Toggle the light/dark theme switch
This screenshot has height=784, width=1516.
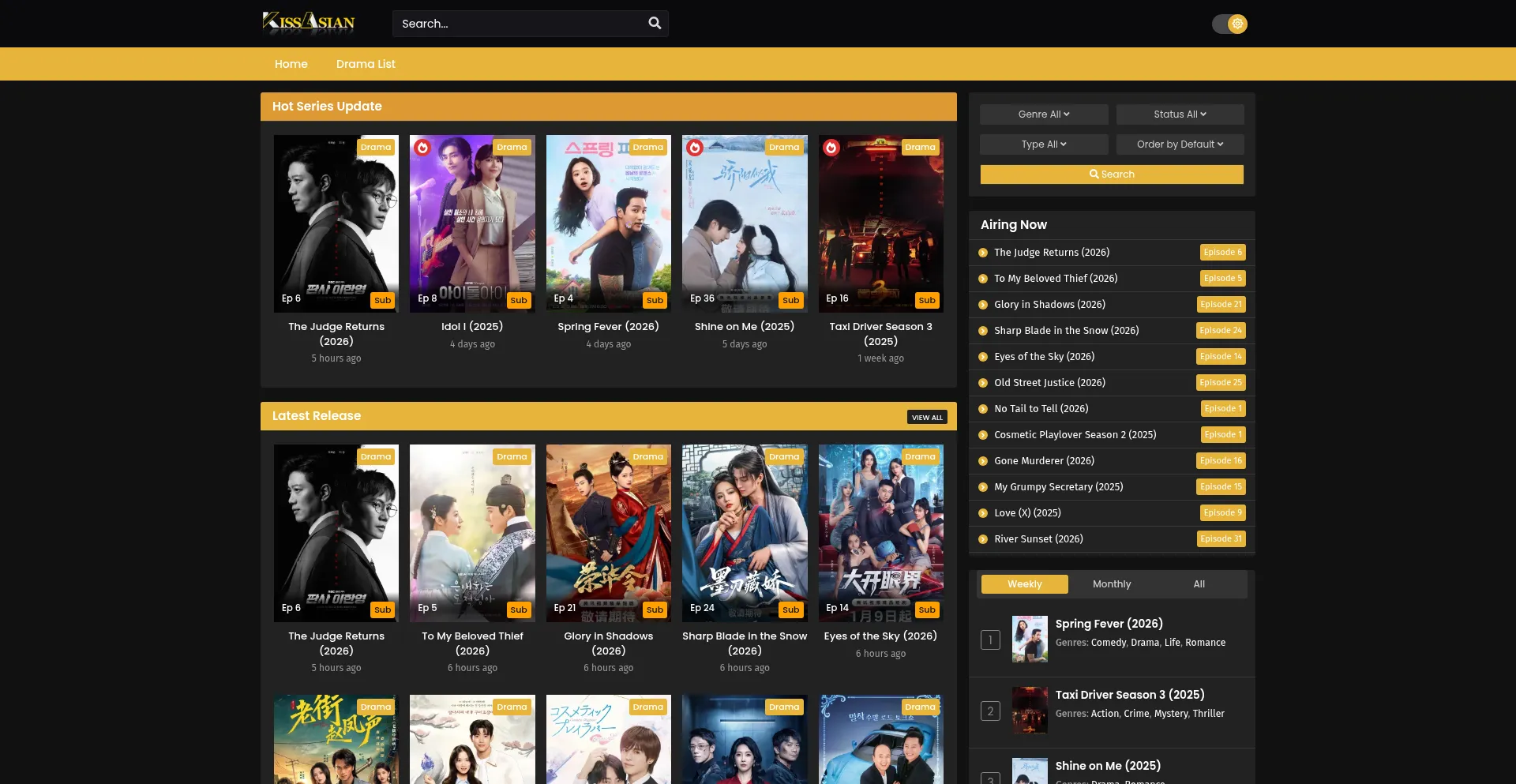point(1229,24)
